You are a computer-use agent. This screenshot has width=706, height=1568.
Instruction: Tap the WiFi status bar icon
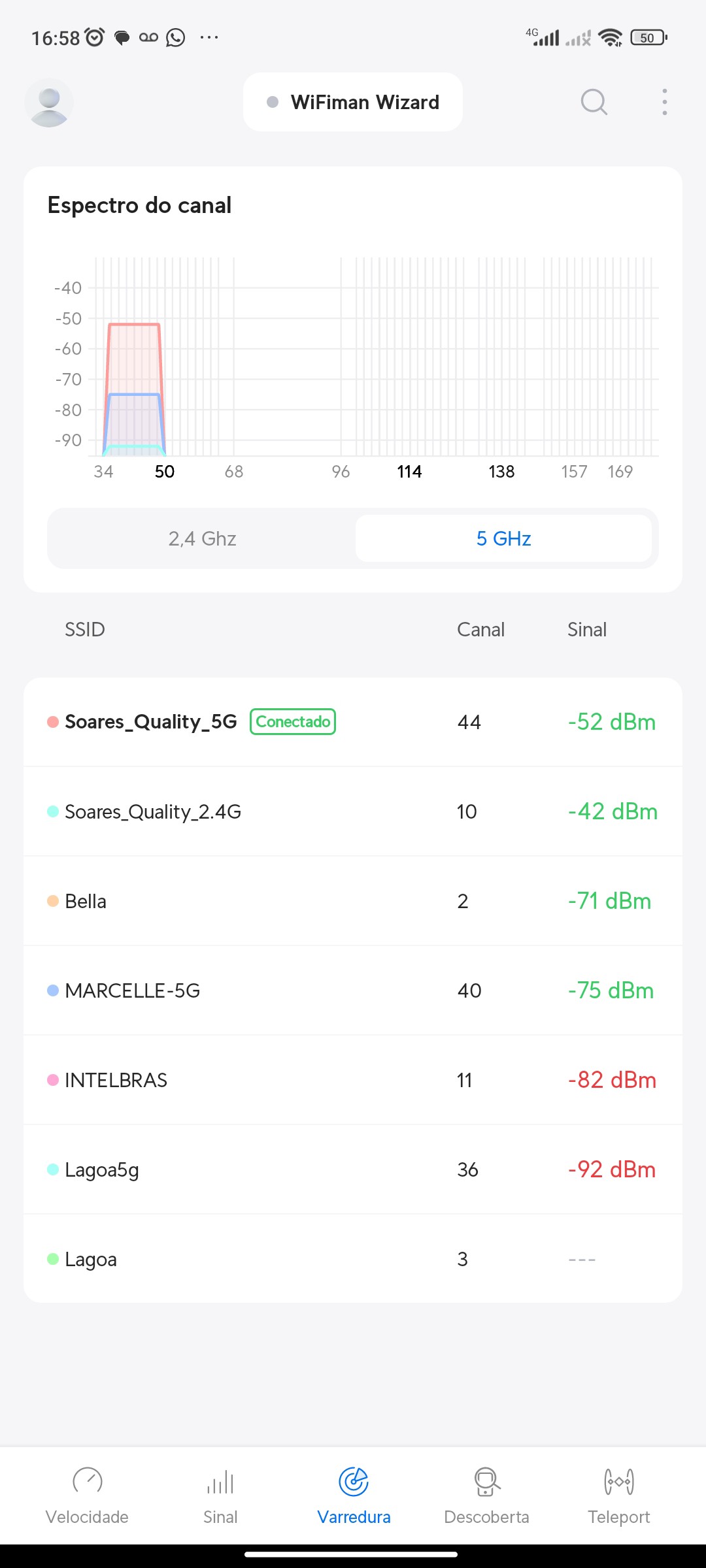[610, 38]
